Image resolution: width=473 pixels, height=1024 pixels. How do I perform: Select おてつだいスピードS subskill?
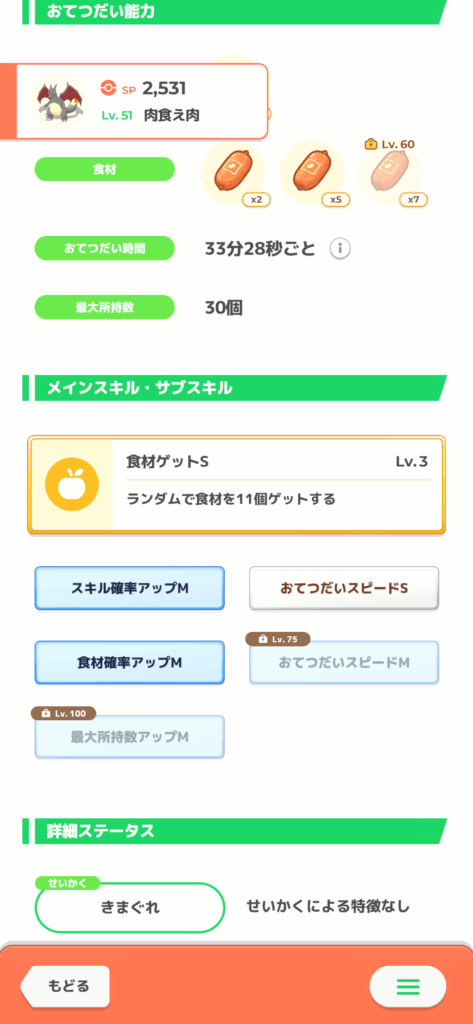pos(344,588)
